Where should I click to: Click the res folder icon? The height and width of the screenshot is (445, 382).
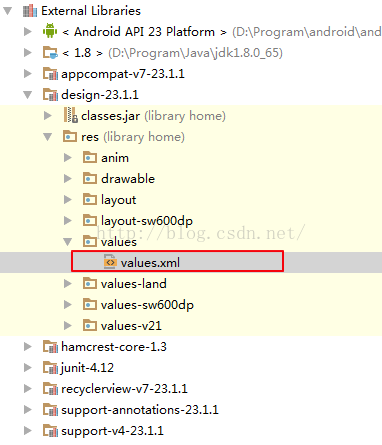pyautogui.click(x=70, y=136)
